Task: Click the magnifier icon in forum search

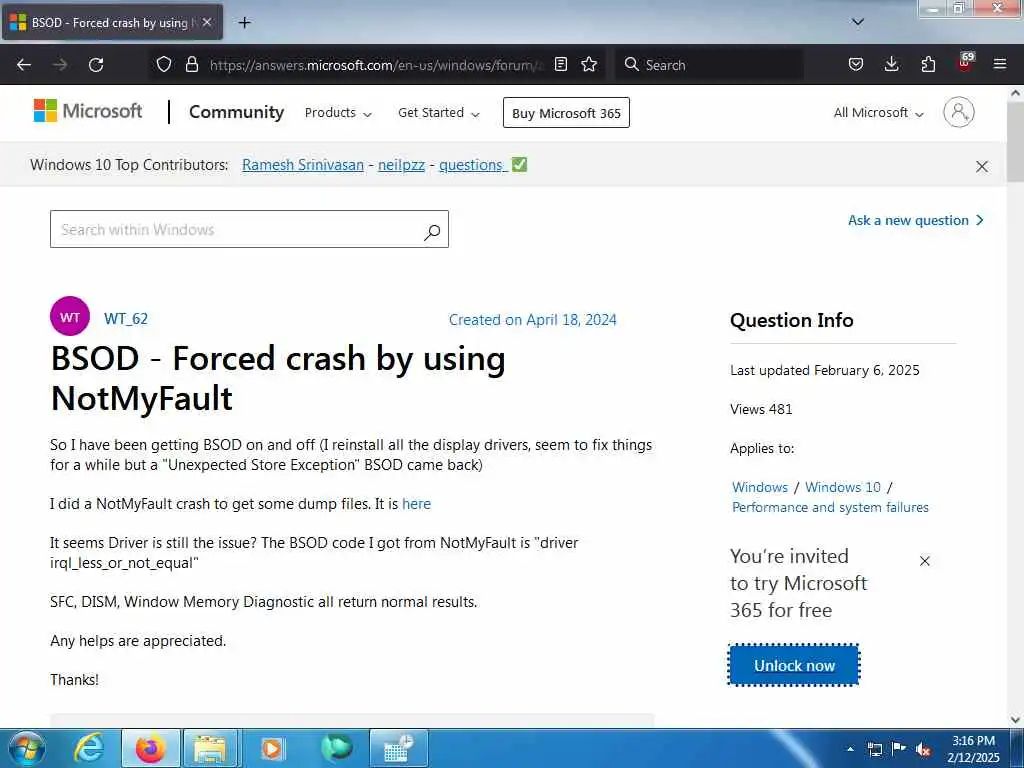Action: click(x=432, y=231)
